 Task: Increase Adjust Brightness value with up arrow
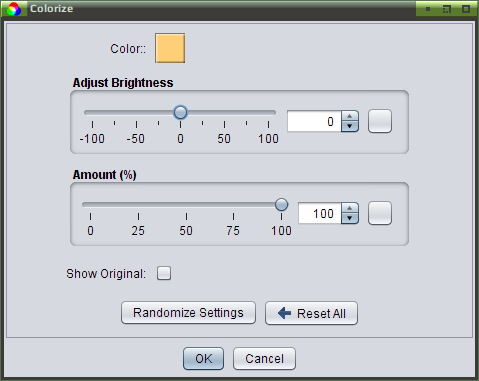pyautogui.click(x=350, y=116)
